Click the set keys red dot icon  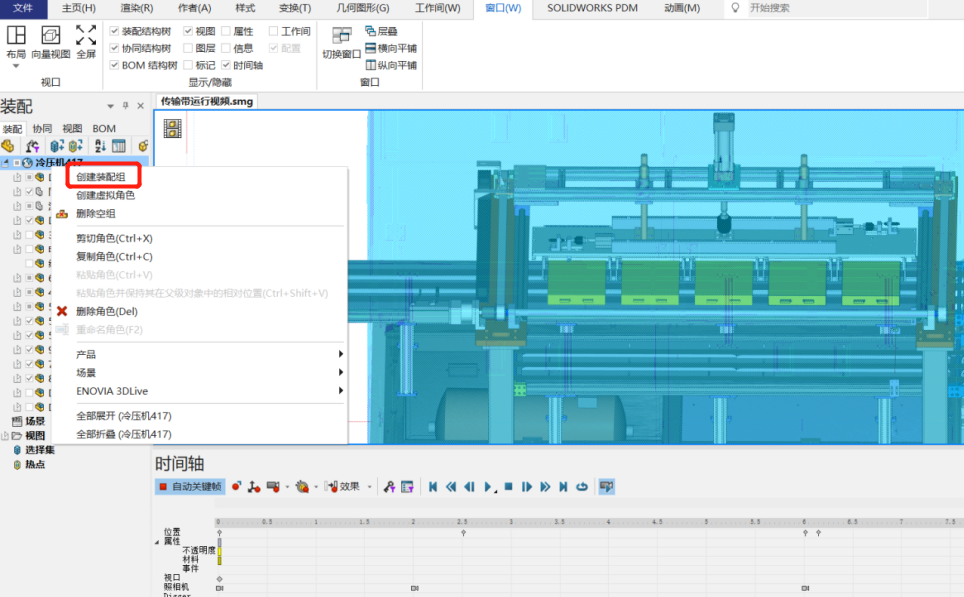point(237,486)
